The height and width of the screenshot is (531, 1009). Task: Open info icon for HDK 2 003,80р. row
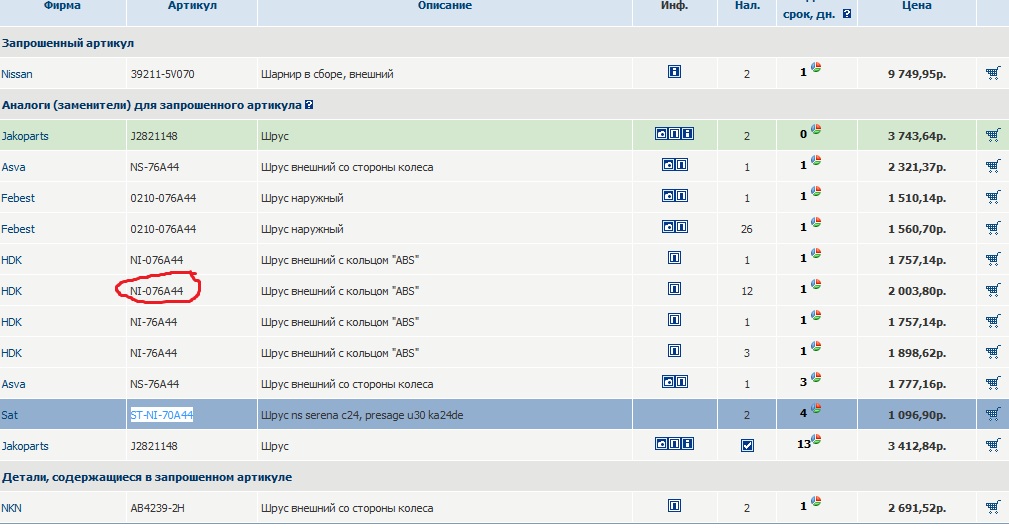674,288
